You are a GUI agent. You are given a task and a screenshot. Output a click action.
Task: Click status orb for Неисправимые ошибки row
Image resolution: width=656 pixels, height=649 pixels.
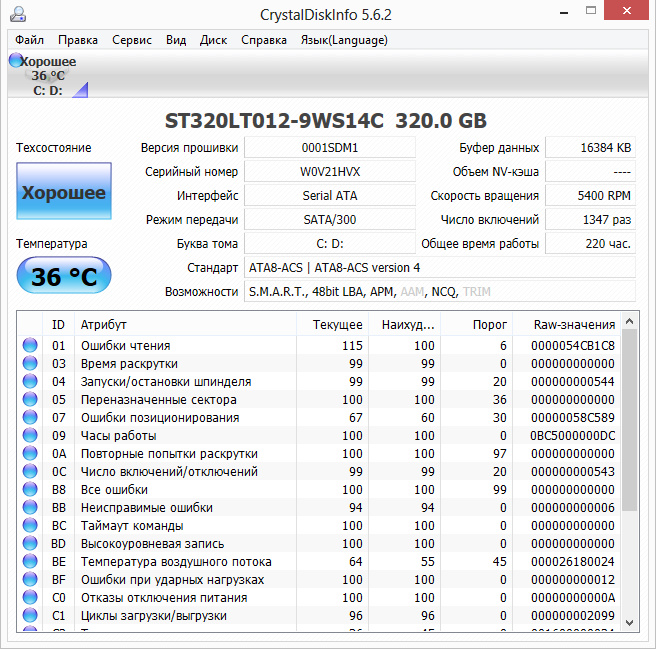point(30,507)
